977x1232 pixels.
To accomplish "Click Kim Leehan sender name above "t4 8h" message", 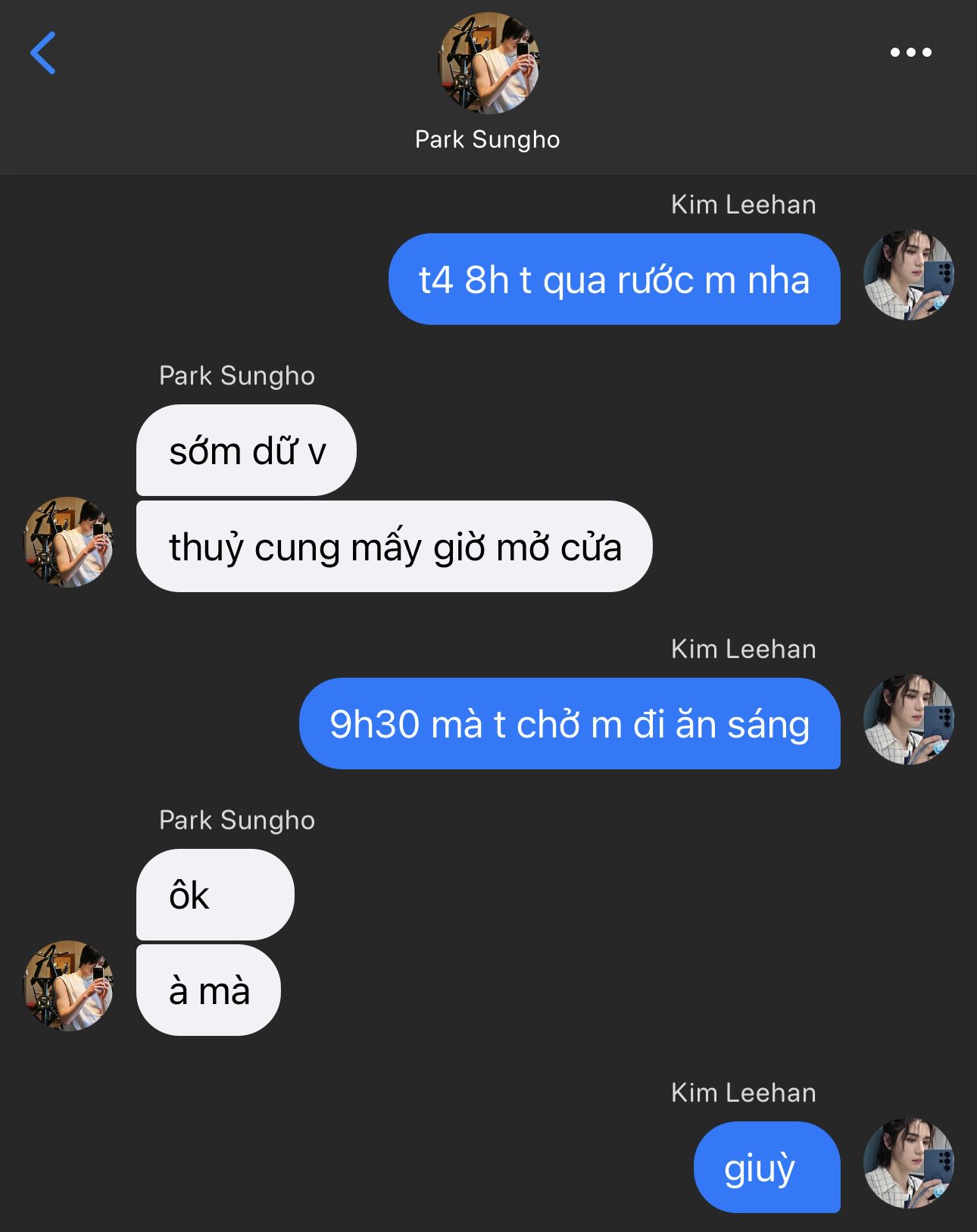I will 743,205.
